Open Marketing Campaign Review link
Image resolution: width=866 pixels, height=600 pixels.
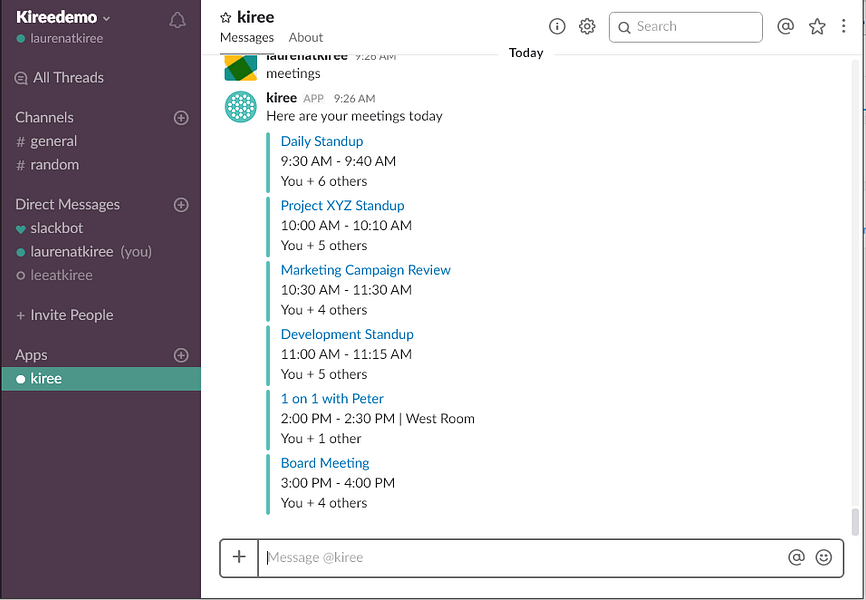point(366,270)
